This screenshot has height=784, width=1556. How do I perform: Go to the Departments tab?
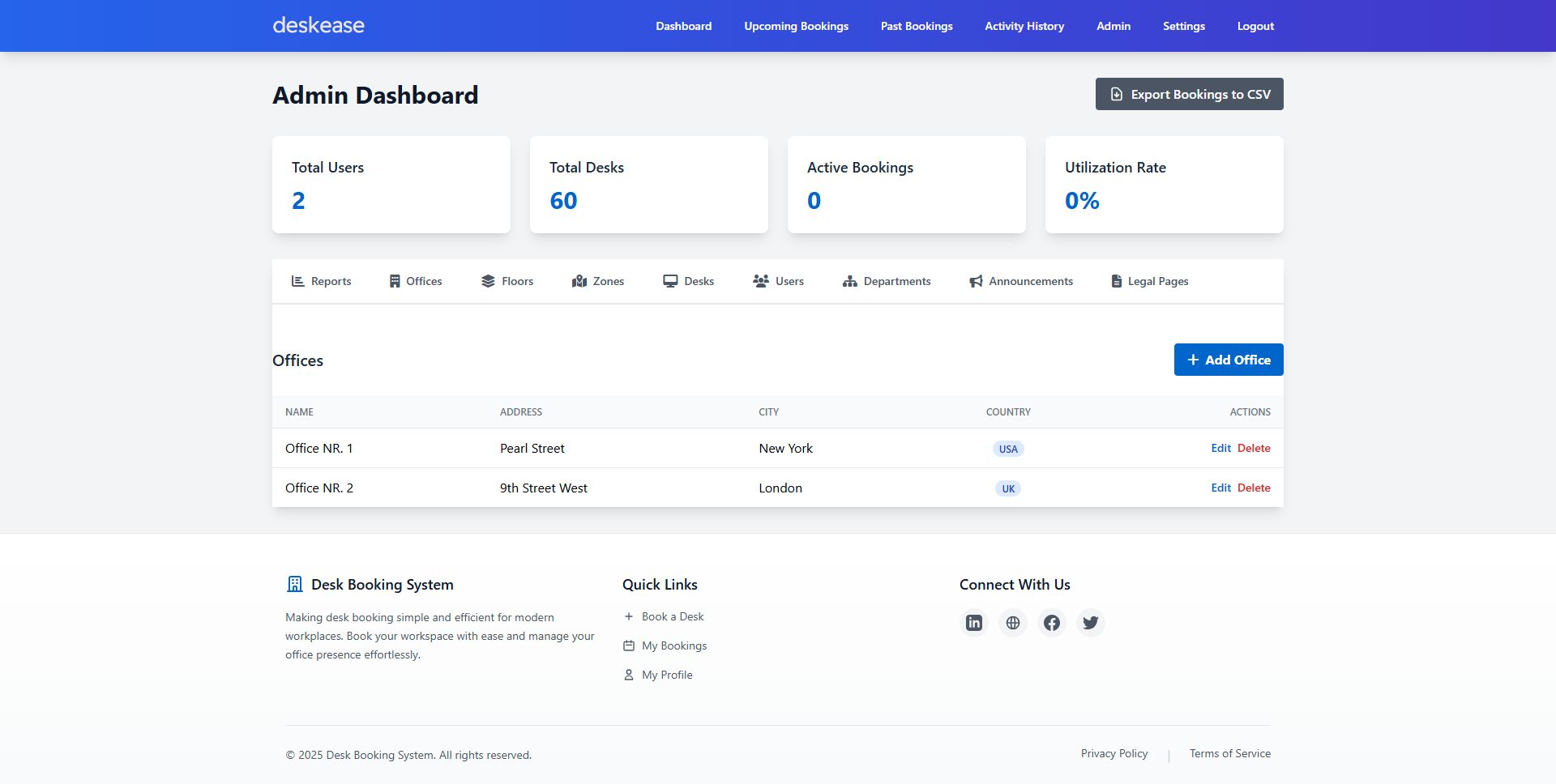(x=887, y=281)
